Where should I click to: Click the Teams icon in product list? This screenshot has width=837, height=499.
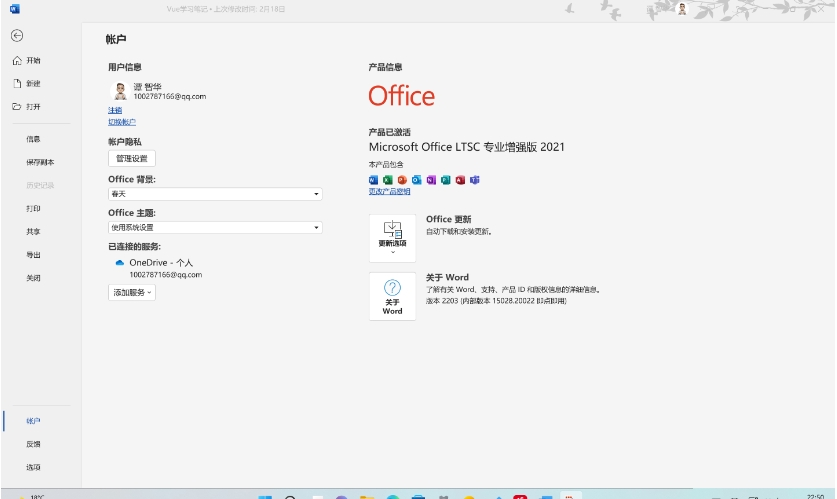point(475,180)
